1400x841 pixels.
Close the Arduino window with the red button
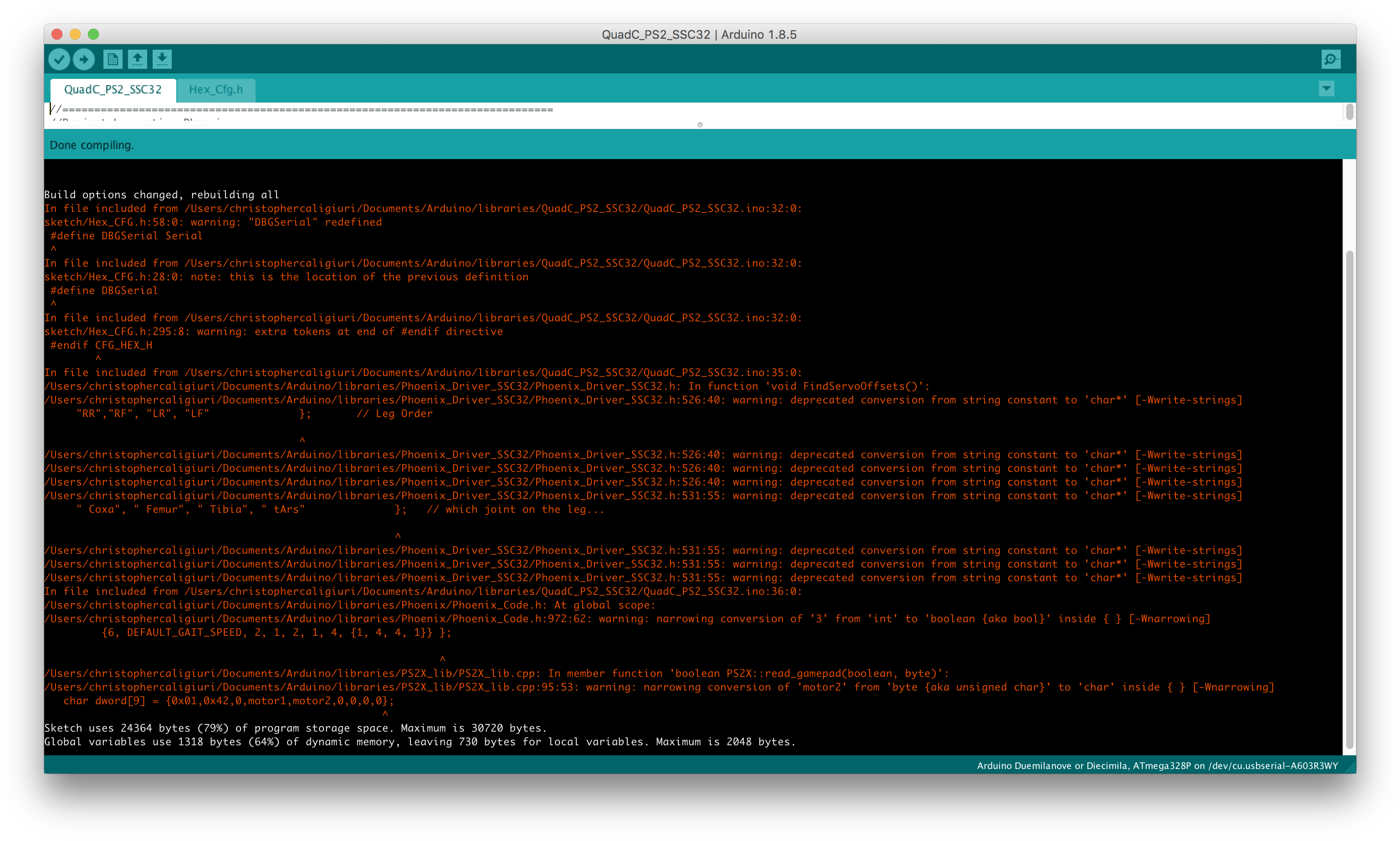click(56, 34)
